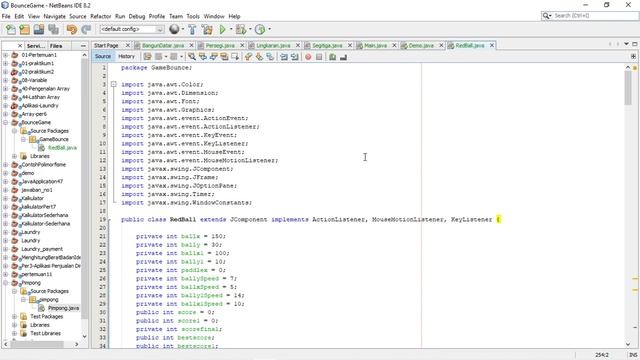The image size is (640, 360).
Task: Close the RedBall.java tab
Action: (492, 45)
